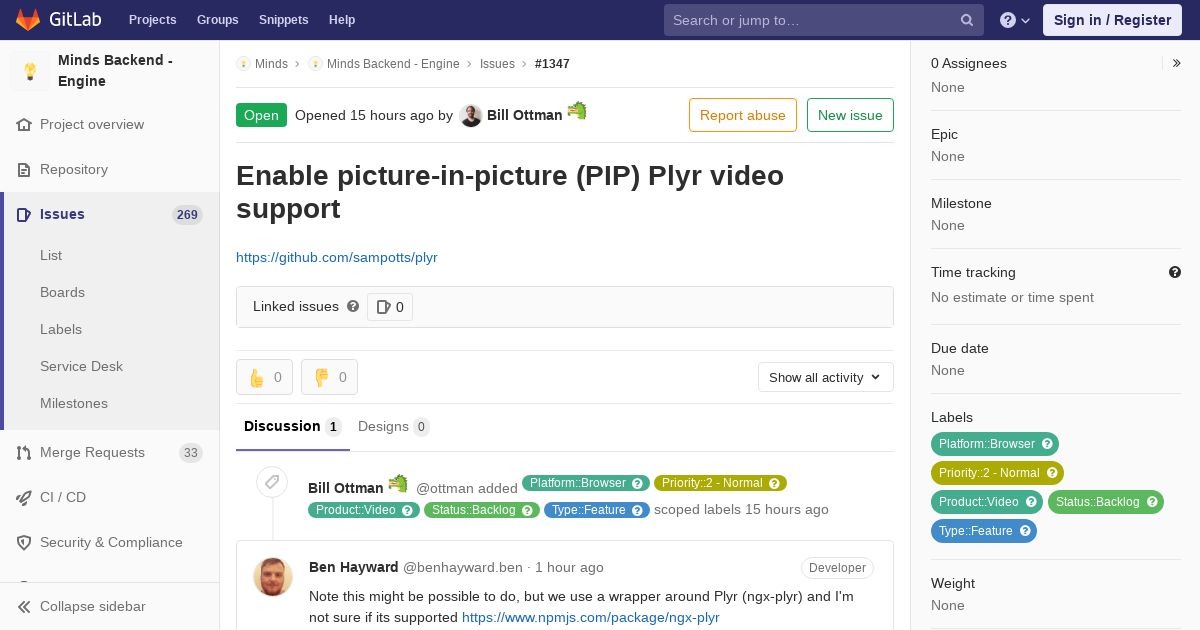
Task: Click Bill Ottman's avatar next to Opened by
Action: tap(471, 116)
